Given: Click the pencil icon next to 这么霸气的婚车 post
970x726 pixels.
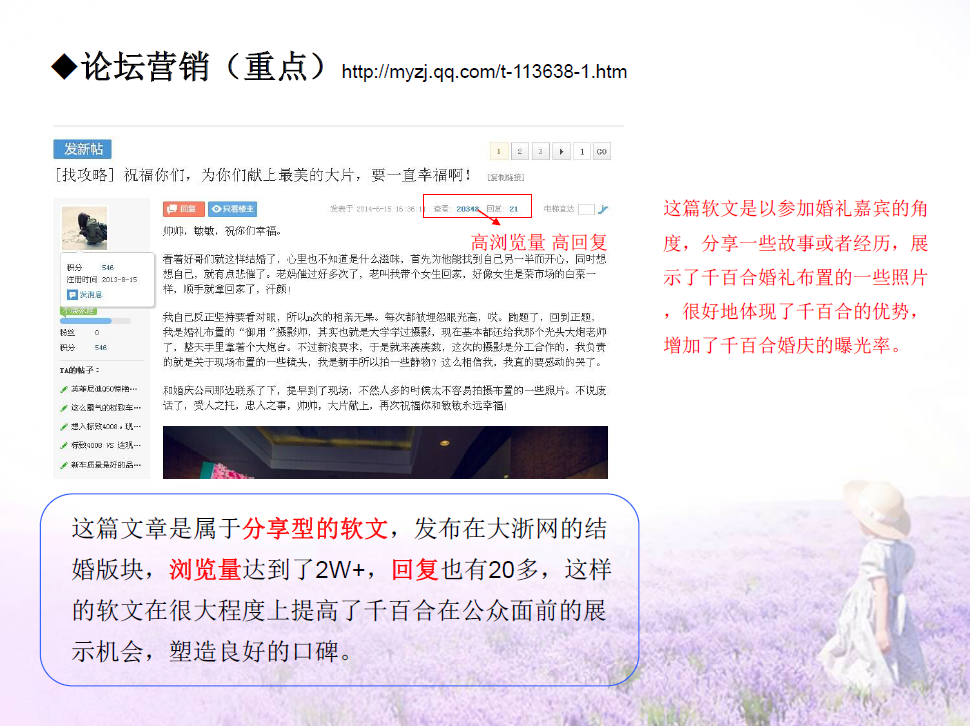Looking at the screenshot, I should point(62,407).
